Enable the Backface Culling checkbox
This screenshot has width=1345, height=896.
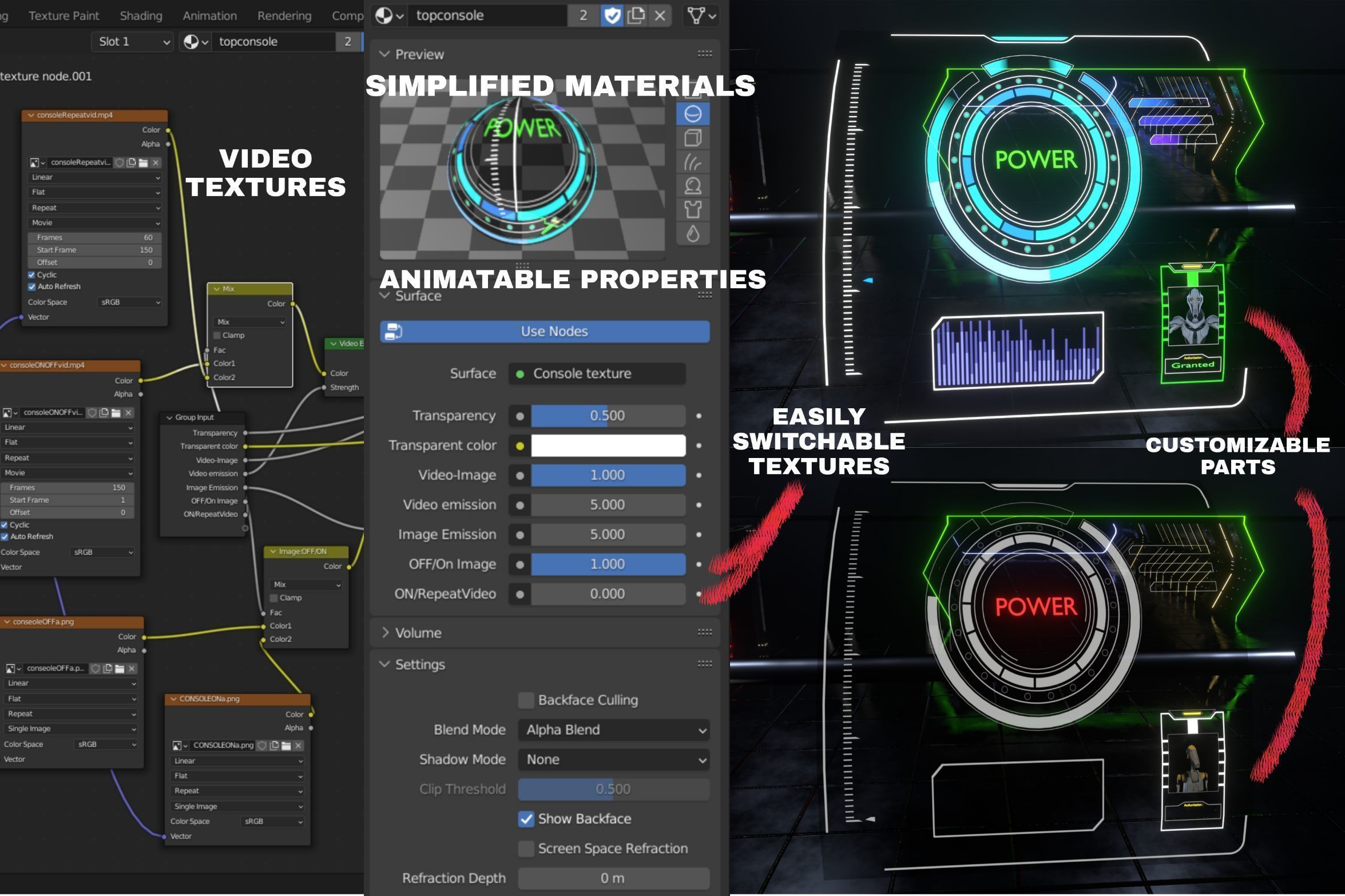point(526,700)
